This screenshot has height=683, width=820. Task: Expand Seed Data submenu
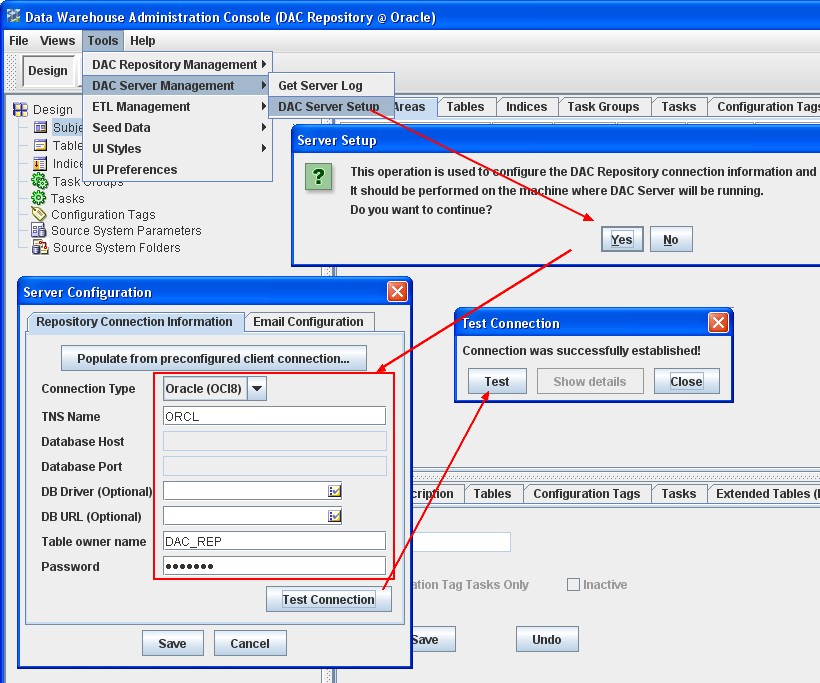(x=177, y=128)
